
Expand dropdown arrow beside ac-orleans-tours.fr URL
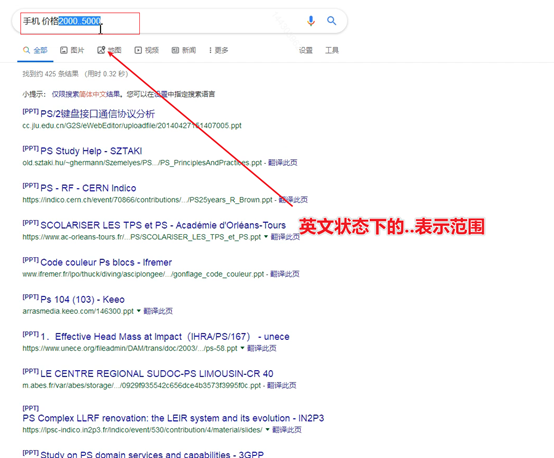(x=266, y=236)
